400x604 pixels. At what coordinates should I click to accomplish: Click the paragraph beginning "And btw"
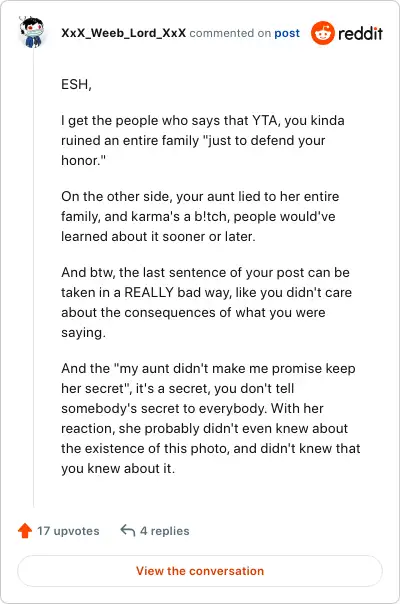point(206,302)
